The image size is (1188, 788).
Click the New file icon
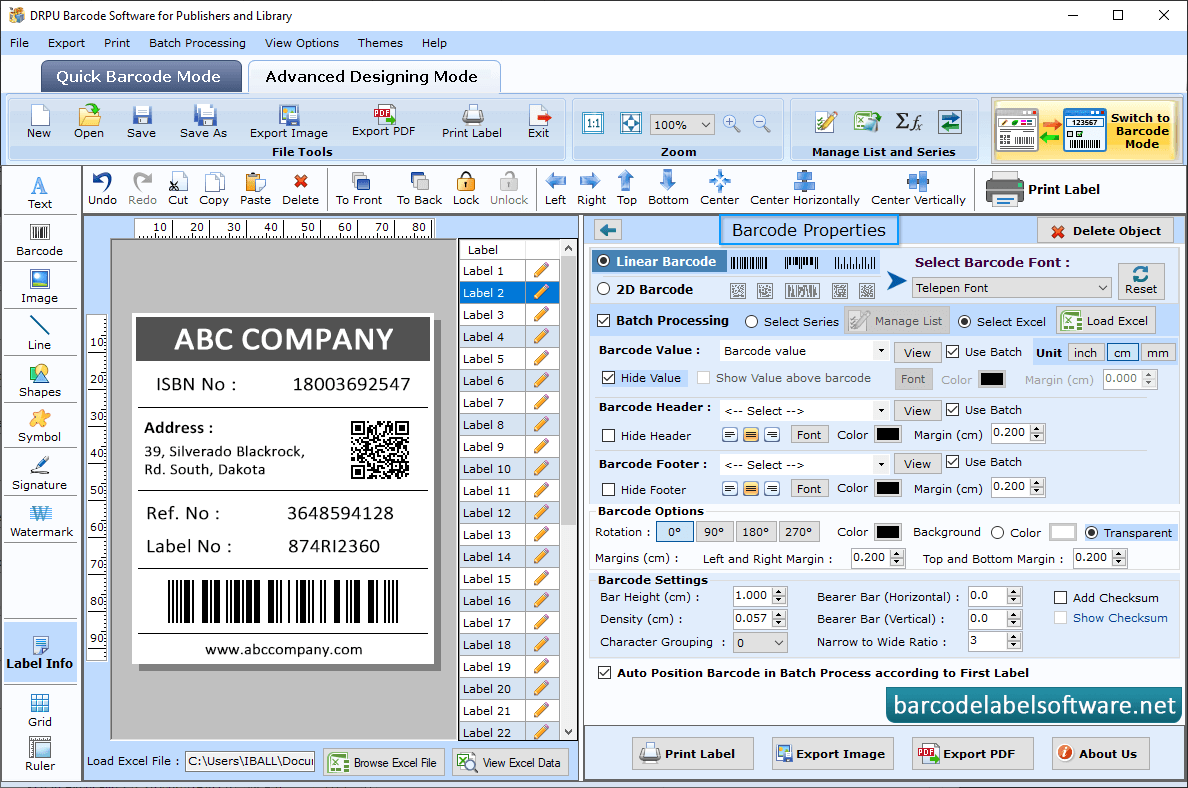click(39, 122)
